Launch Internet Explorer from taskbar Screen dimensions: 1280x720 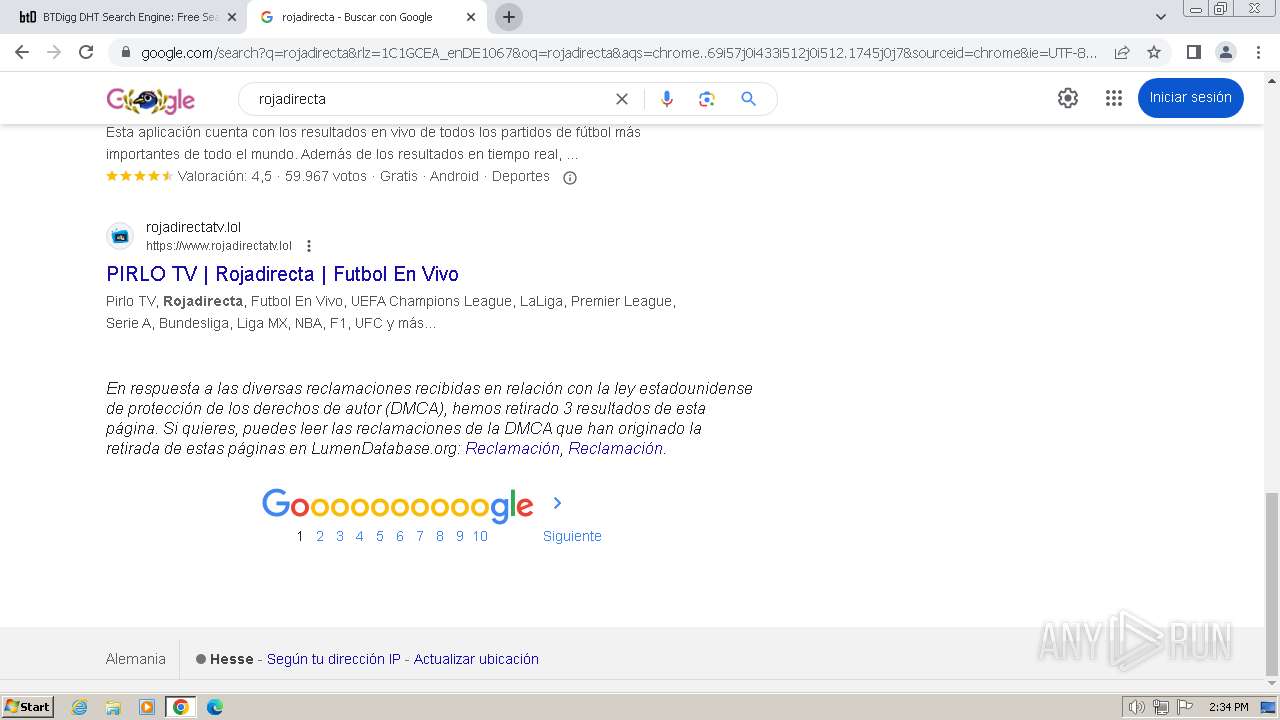80,707
